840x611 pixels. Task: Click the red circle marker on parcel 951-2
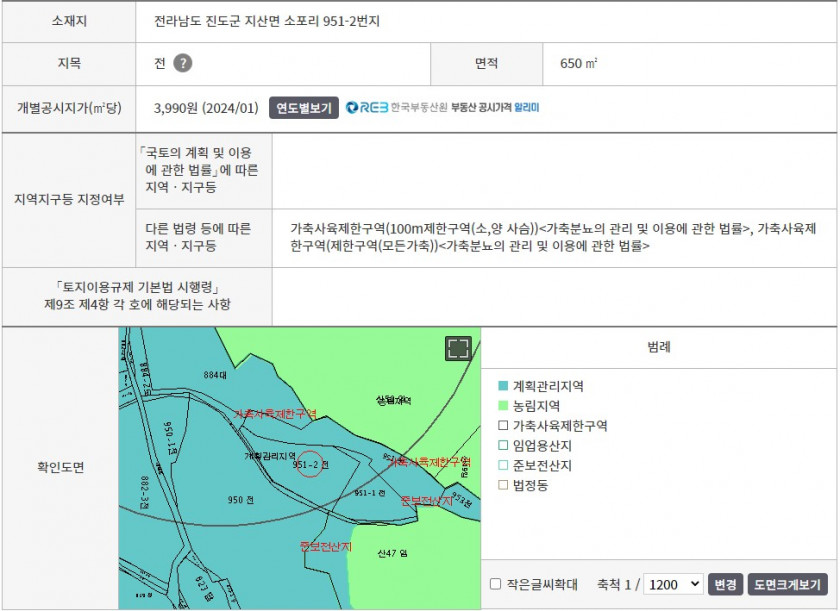click(x=311, y=464)
